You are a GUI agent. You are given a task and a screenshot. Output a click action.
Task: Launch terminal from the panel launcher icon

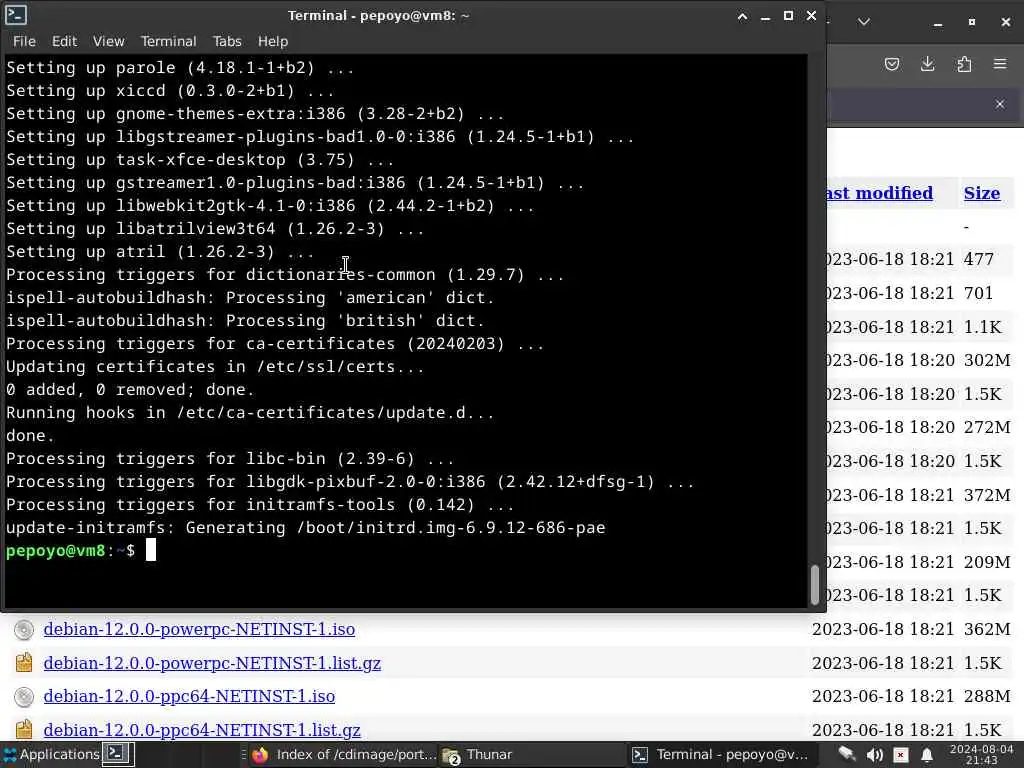tap(118, 754)
